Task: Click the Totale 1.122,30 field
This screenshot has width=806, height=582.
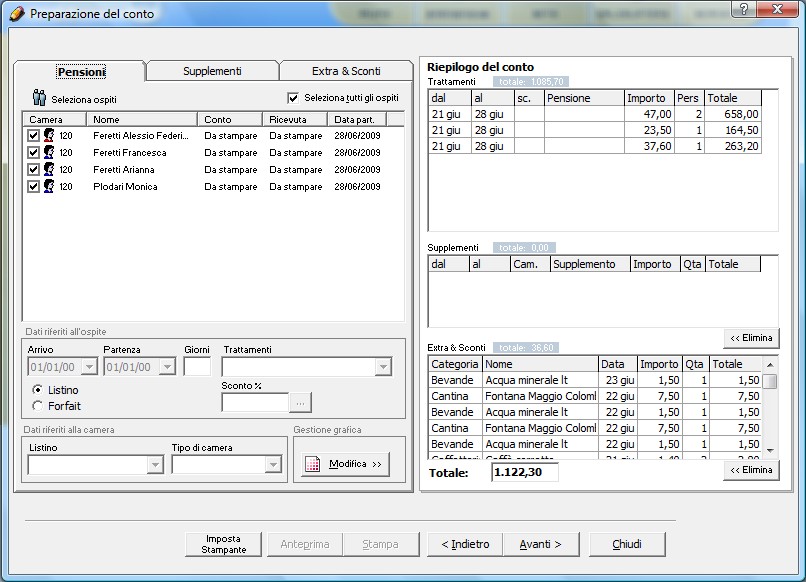Action: 525,472
